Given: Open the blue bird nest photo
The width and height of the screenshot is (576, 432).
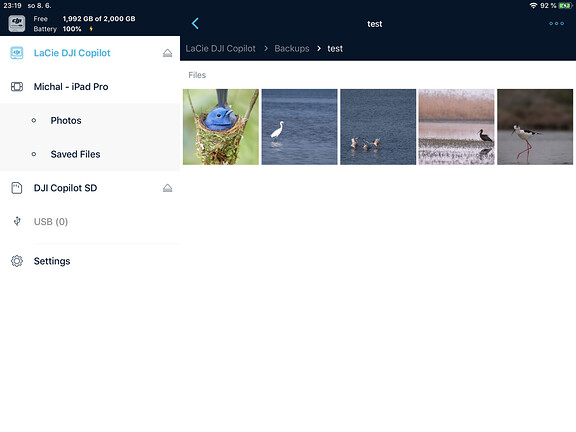Looking at the screenshot, I should (221, 127).
